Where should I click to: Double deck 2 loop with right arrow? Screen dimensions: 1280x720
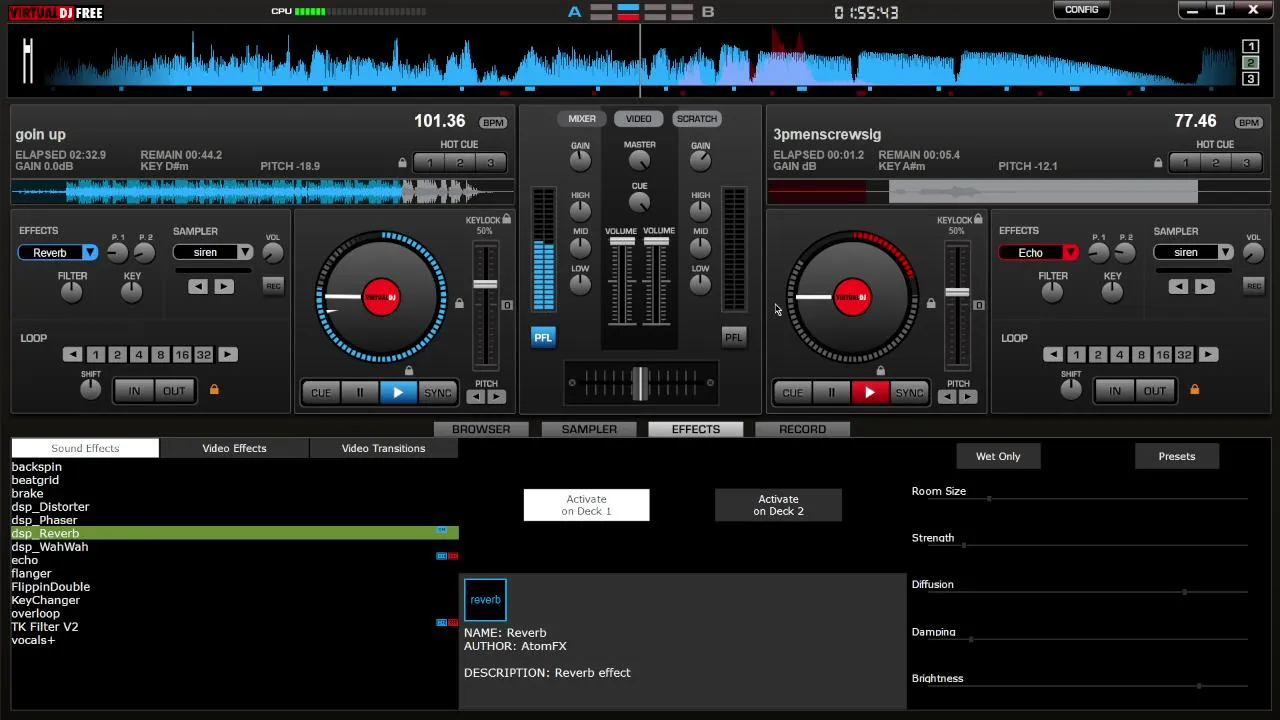pyautogui.click(x=1208, y=355)
